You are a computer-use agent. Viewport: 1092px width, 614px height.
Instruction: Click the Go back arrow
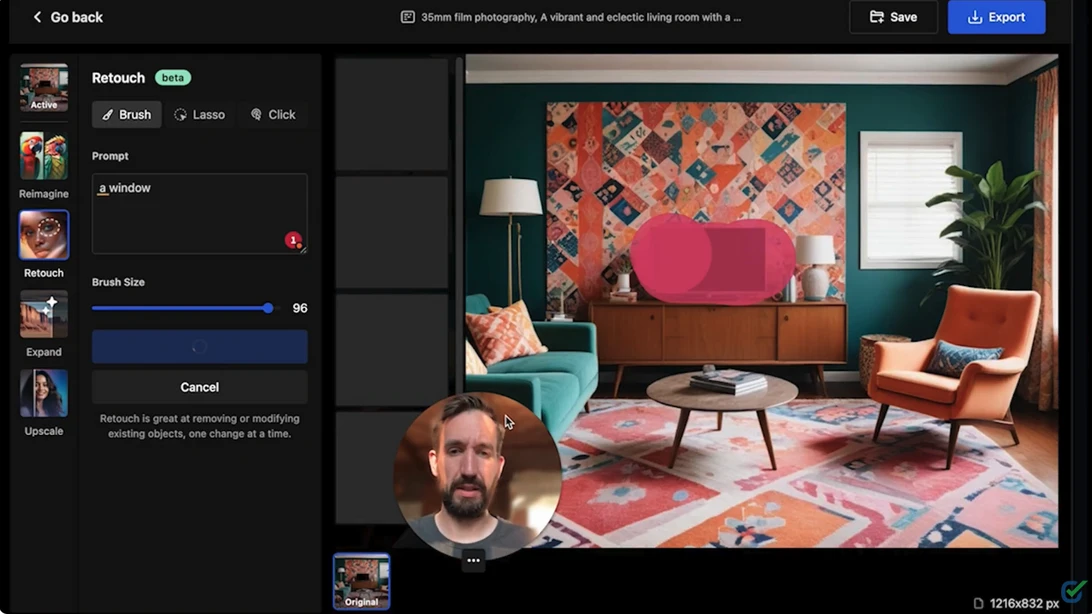pyautogui.click(x=37, y=17)
